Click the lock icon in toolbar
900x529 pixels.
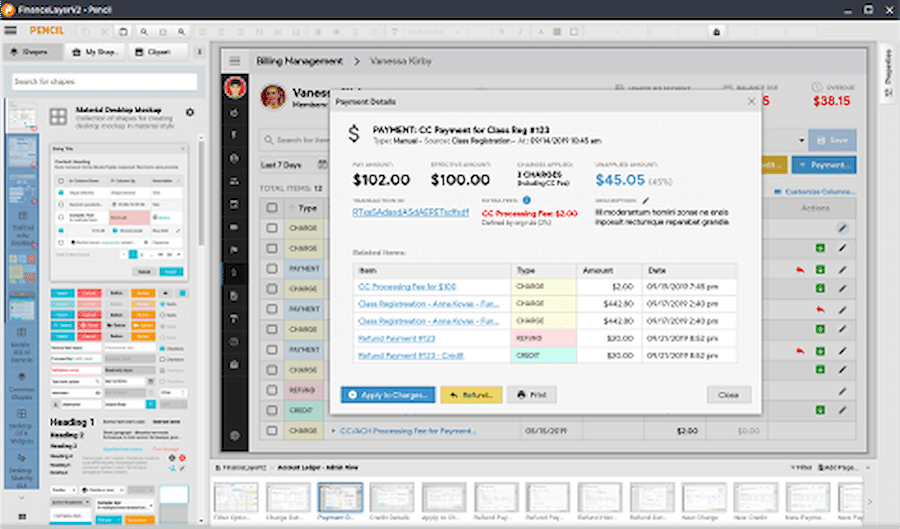coord(716,32)
